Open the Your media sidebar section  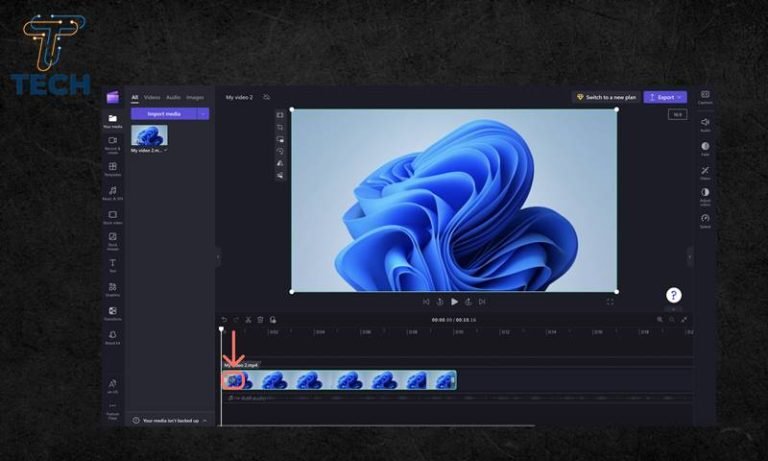point(113,121)
